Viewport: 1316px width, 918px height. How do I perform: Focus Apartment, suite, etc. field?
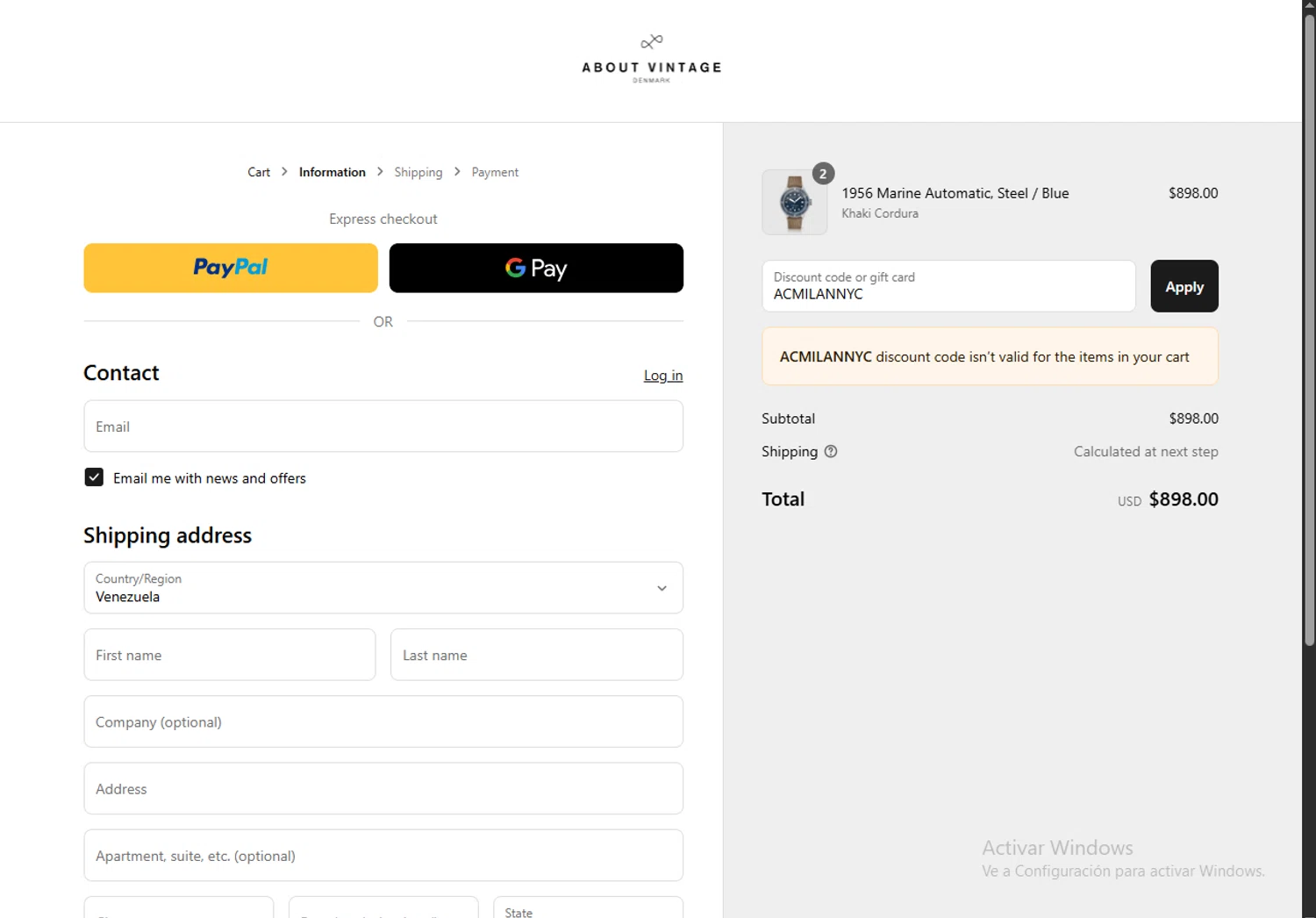[383, 855]
